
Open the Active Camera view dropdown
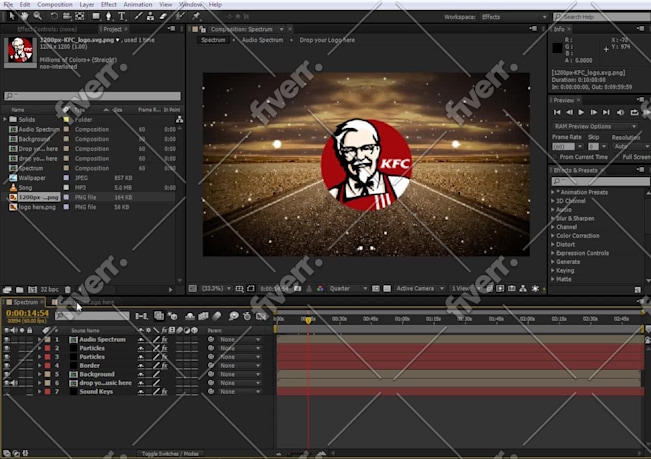(x=419, y=288)
